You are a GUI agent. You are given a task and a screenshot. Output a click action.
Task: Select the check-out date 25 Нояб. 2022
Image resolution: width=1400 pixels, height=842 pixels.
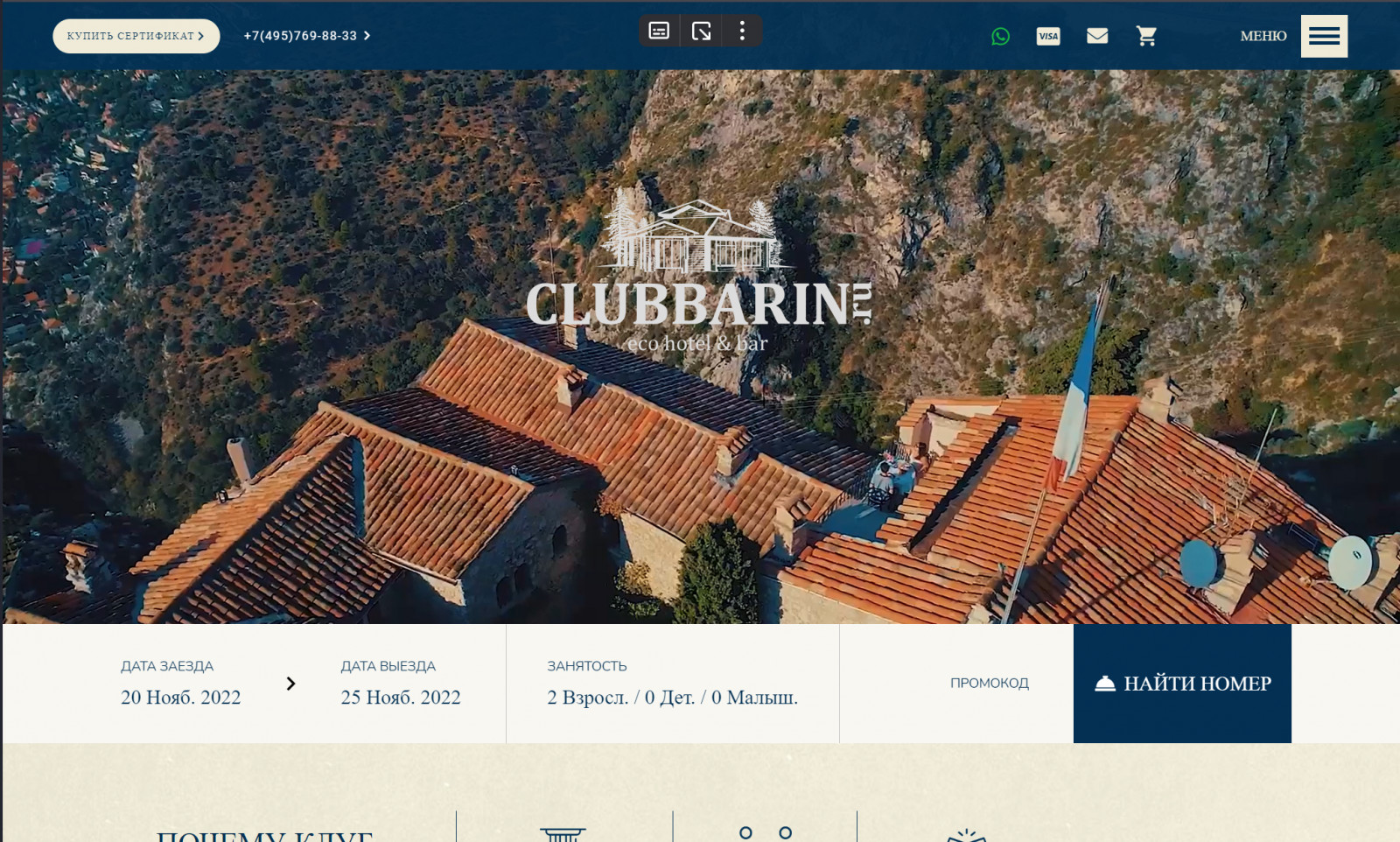401,698
